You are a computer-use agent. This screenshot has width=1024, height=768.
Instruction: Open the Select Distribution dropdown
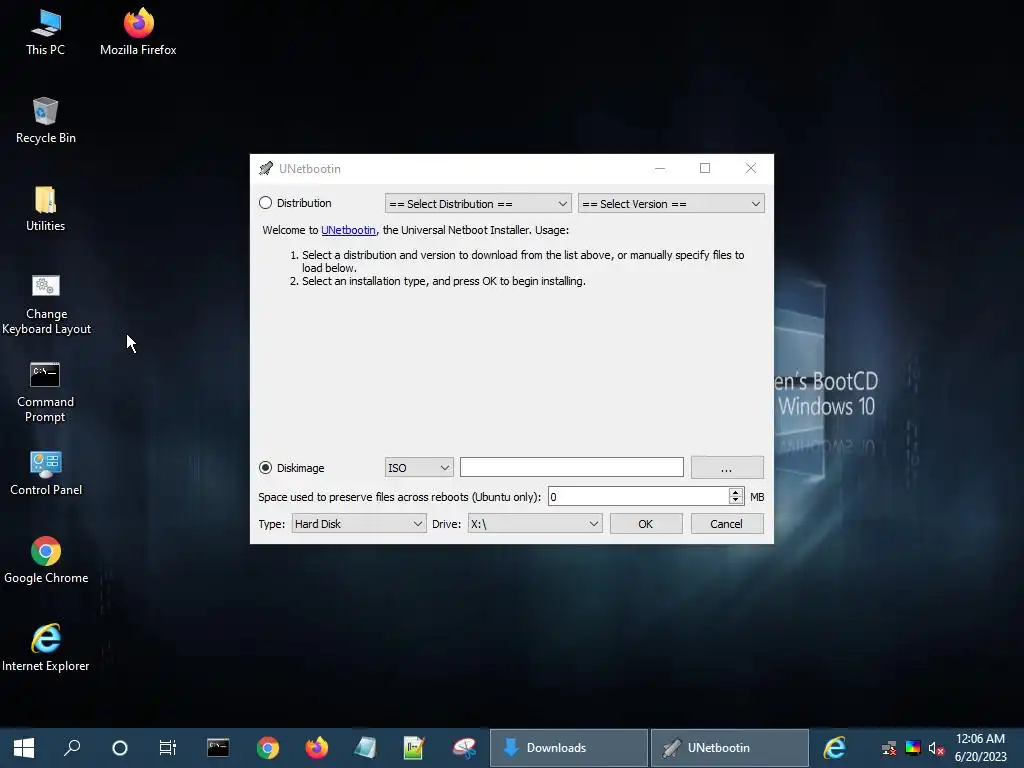pyautogui.click(x=478, y=204)
